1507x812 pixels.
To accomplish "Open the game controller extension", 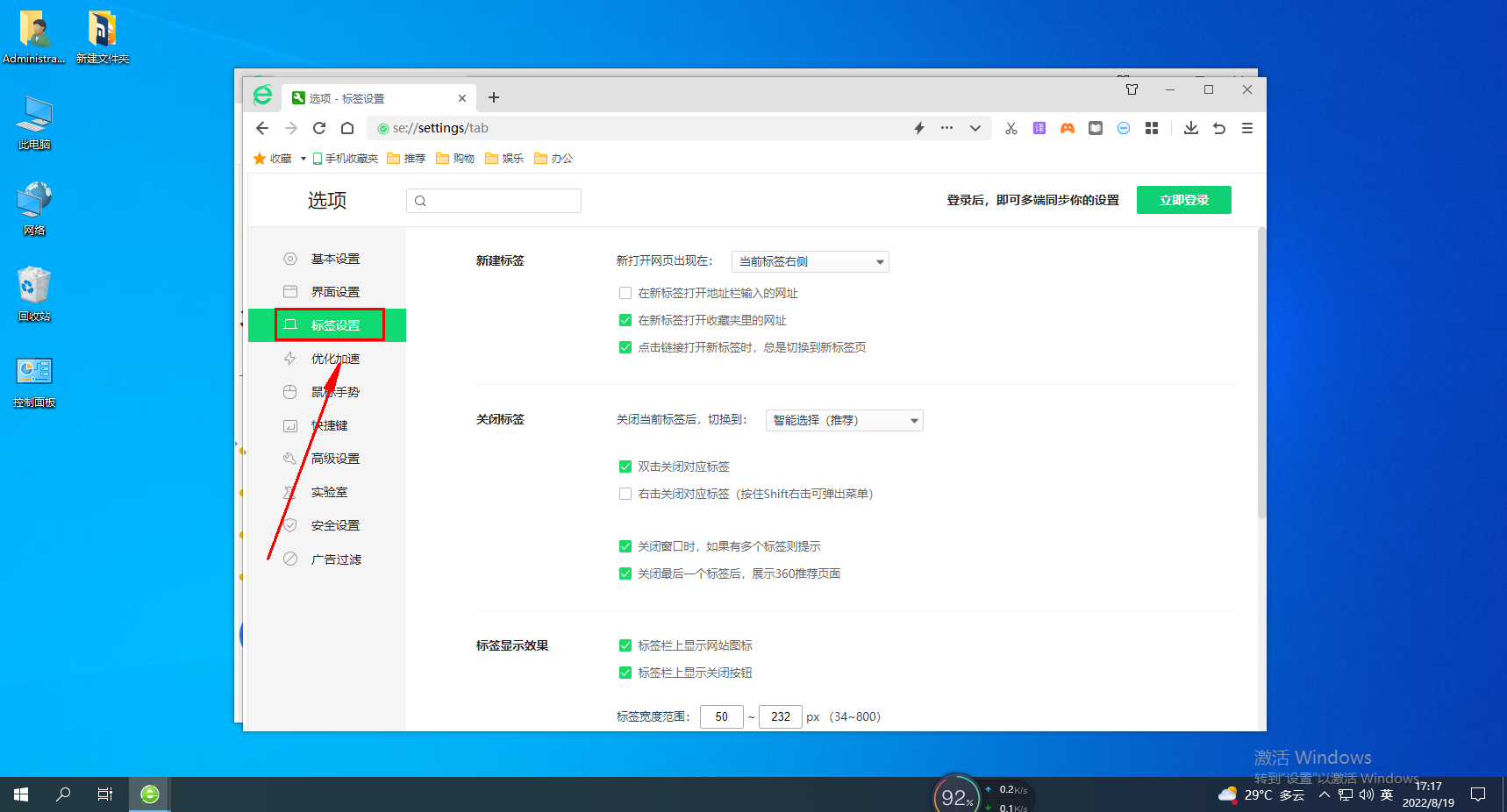I will tap(1068, 128).
